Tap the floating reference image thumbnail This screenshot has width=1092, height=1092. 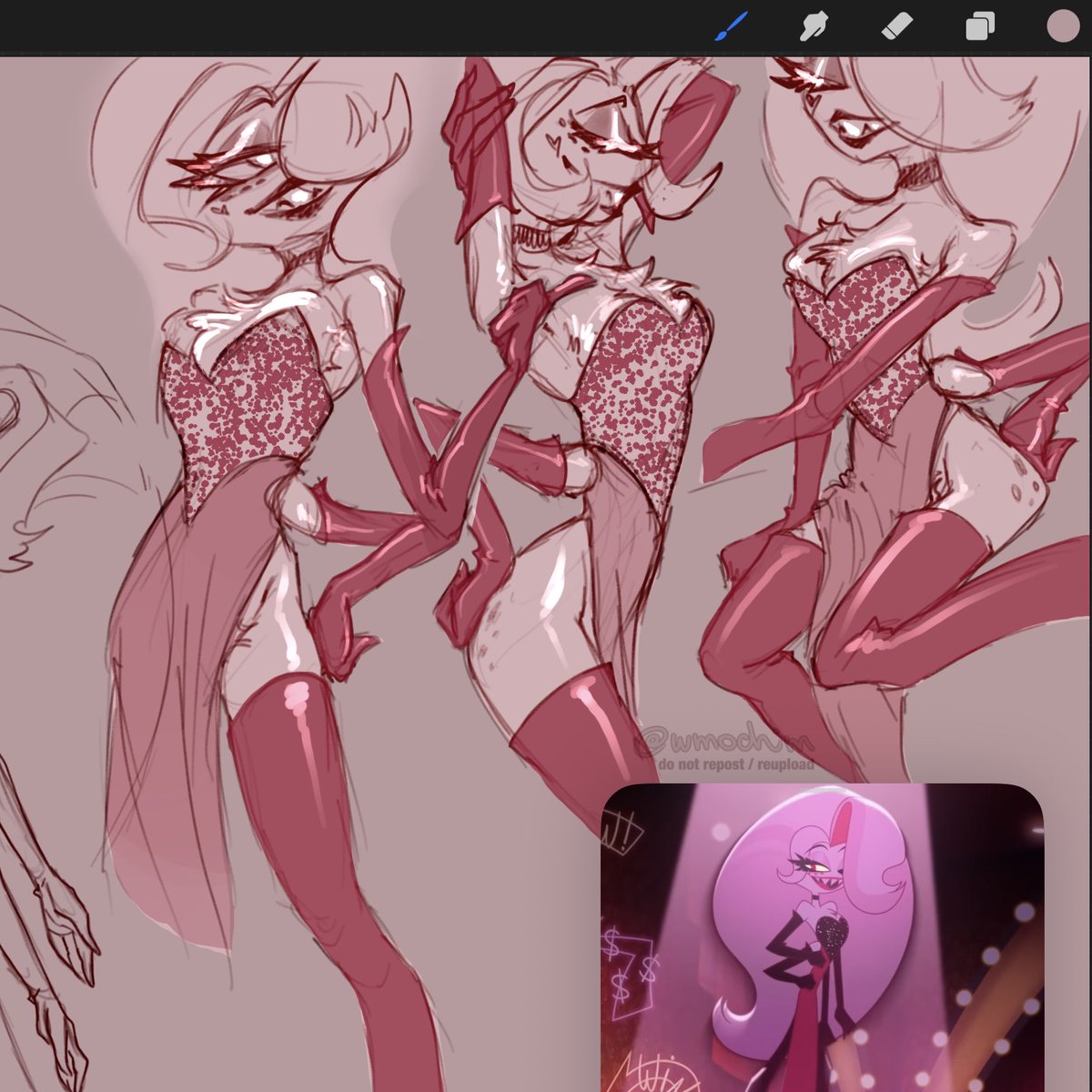[x=823, y=937]
